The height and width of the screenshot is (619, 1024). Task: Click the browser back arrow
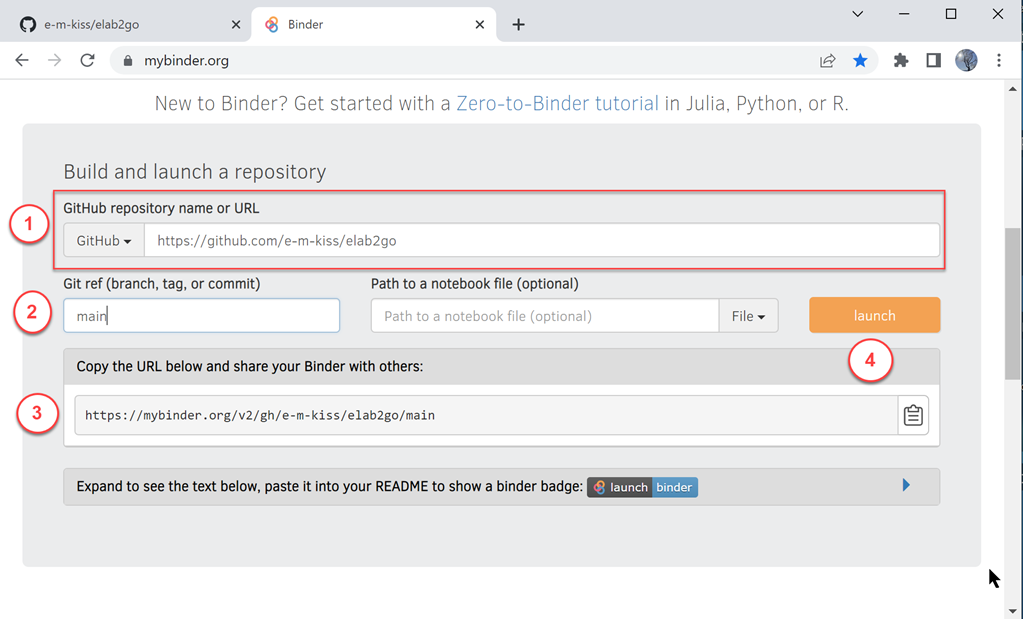point(21,60)
